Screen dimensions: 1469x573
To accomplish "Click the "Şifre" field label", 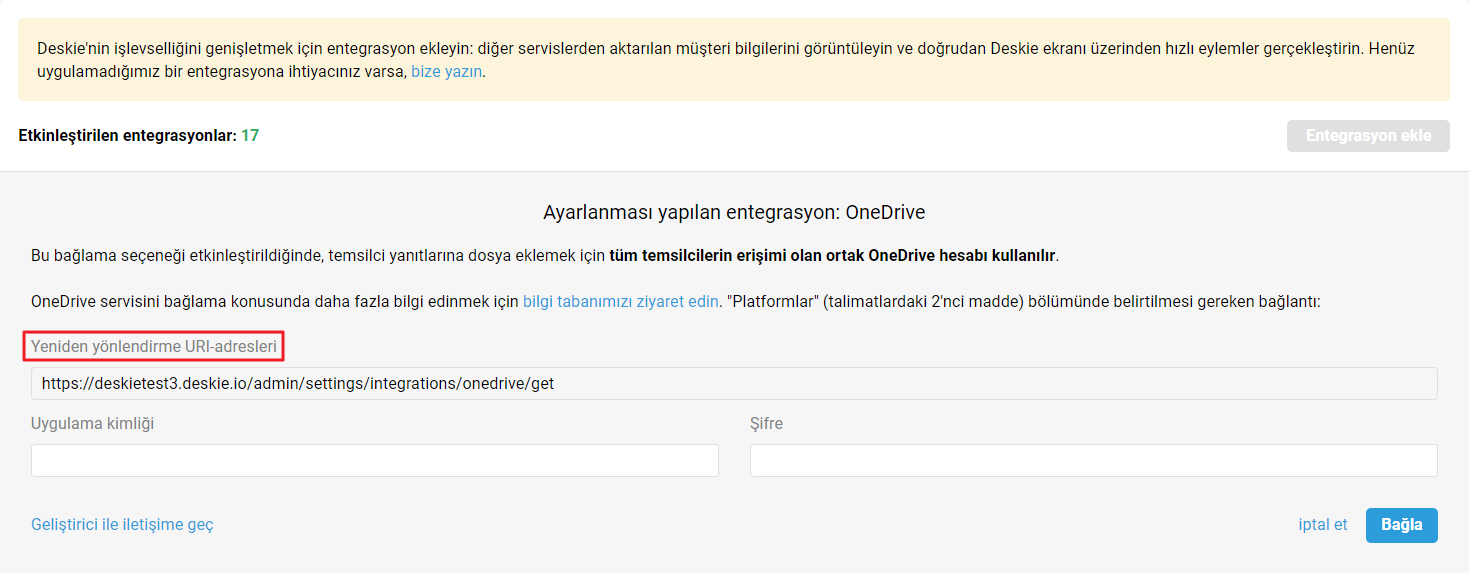I will (x=767, y=423).
